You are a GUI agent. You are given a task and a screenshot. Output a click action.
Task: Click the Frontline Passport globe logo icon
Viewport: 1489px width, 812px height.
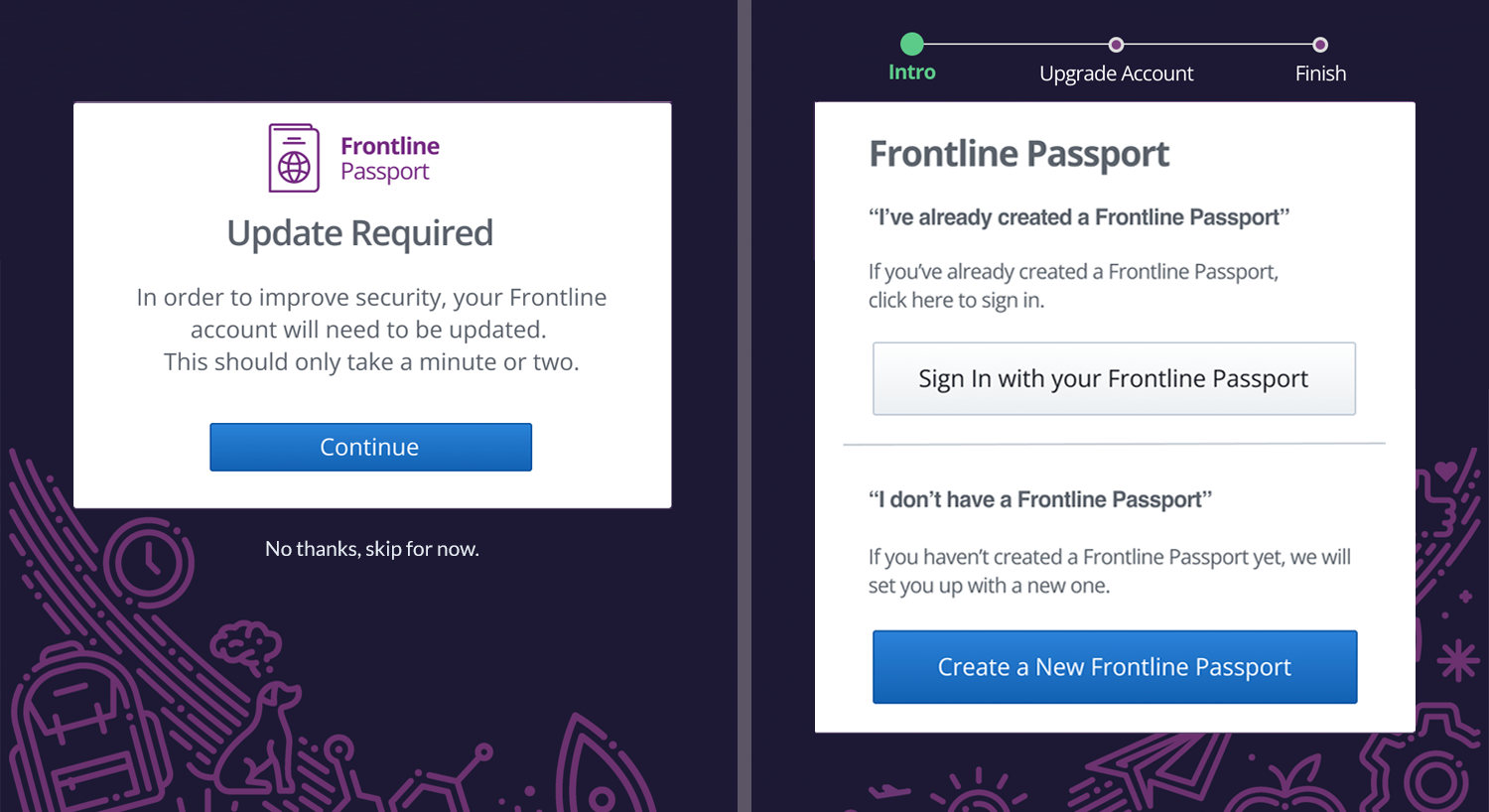[x=294, y=158]
